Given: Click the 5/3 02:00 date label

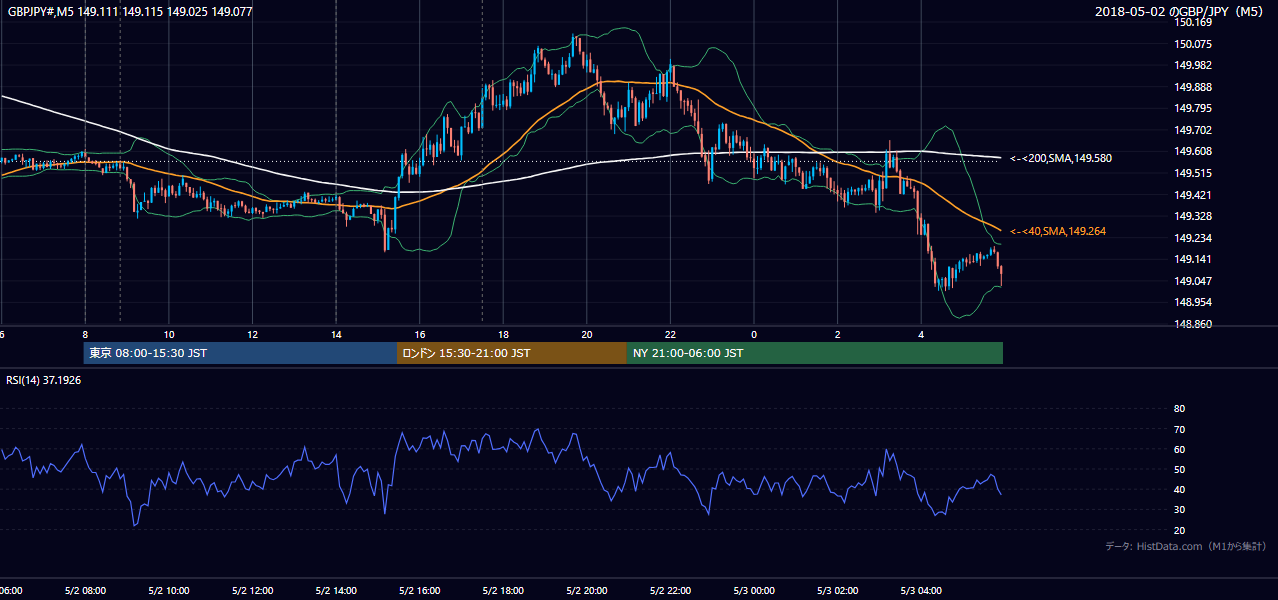Looking at the screenshot, I should point(837,591).
